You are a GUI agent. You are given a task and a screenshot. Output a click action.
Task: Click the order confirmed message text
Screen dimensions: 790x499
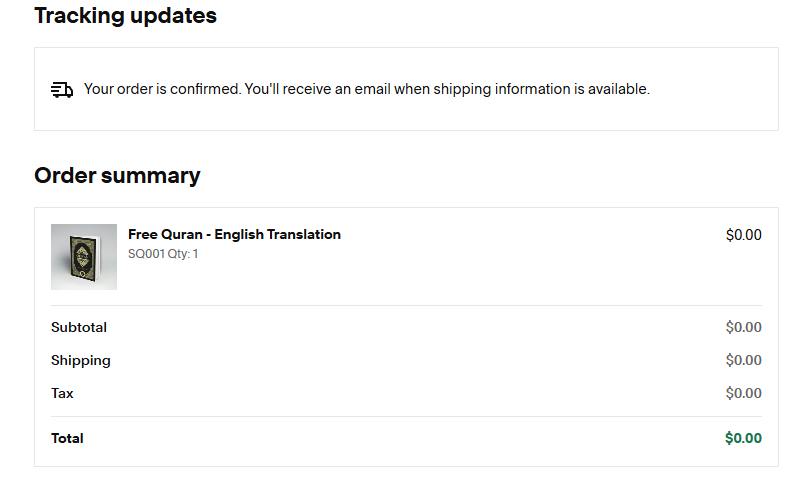point(366,89)
